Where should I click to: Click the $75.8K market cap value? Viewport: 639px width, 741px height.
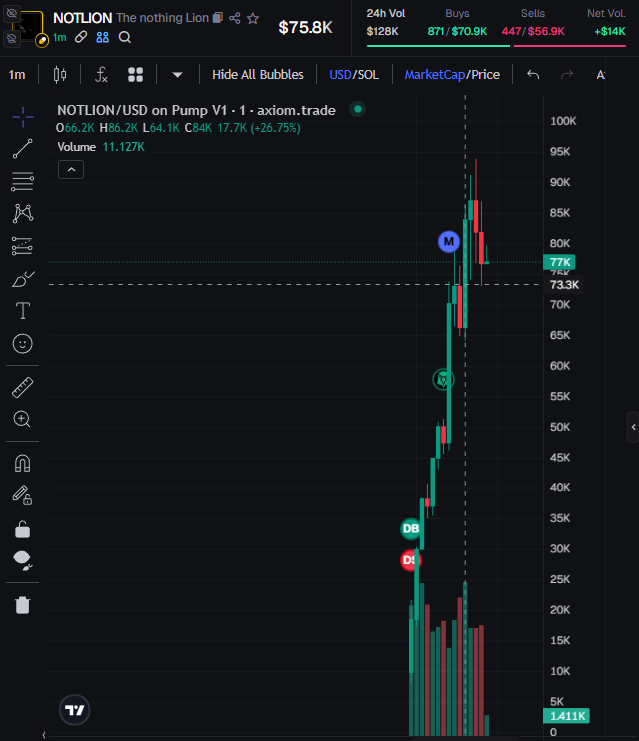305,27
